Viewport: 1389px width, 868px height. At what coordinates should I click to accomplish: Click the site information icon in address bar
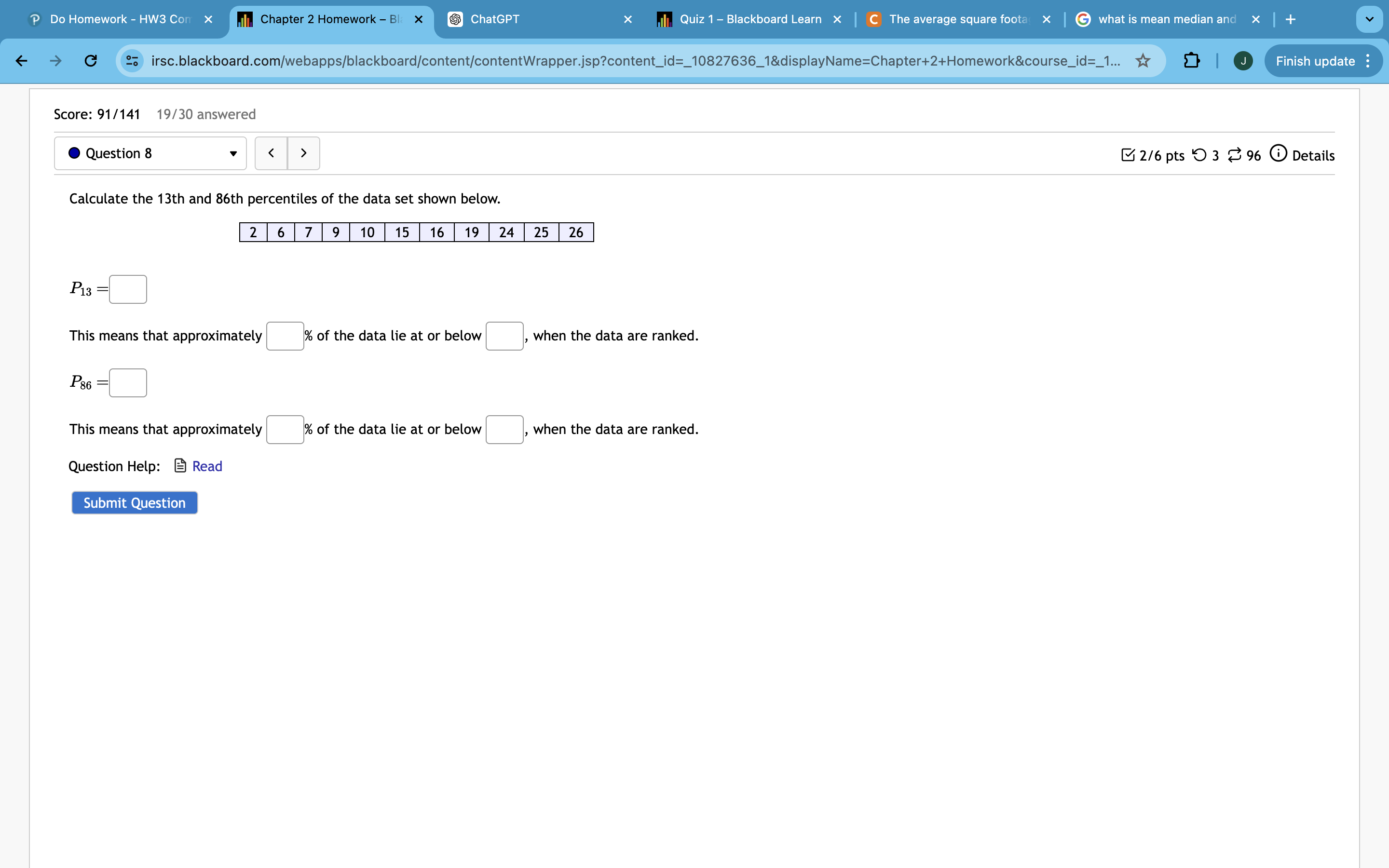132,61
